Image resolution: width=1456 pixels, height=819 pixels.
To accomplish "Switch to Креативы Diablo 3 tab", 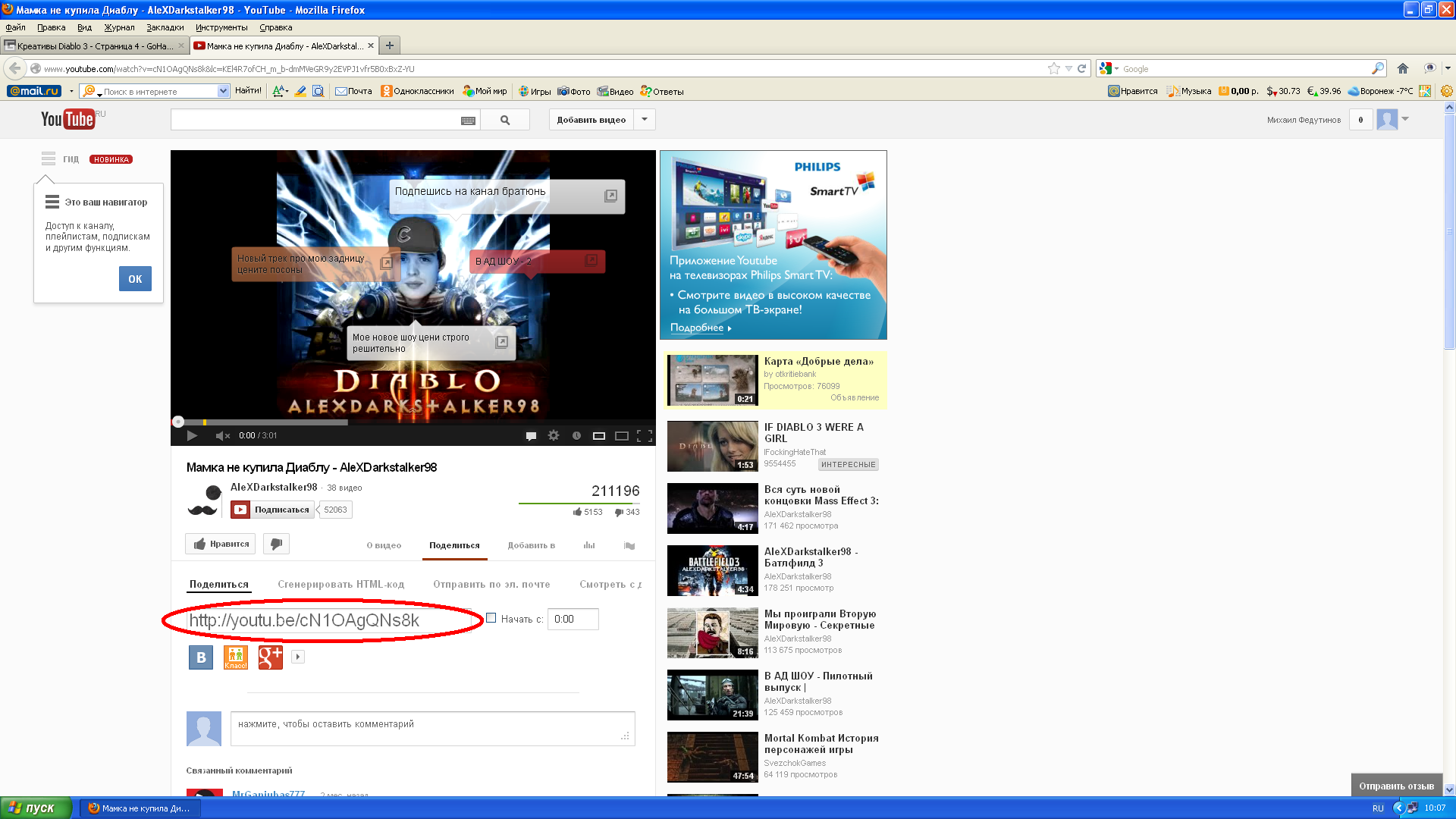I will 95,45.
